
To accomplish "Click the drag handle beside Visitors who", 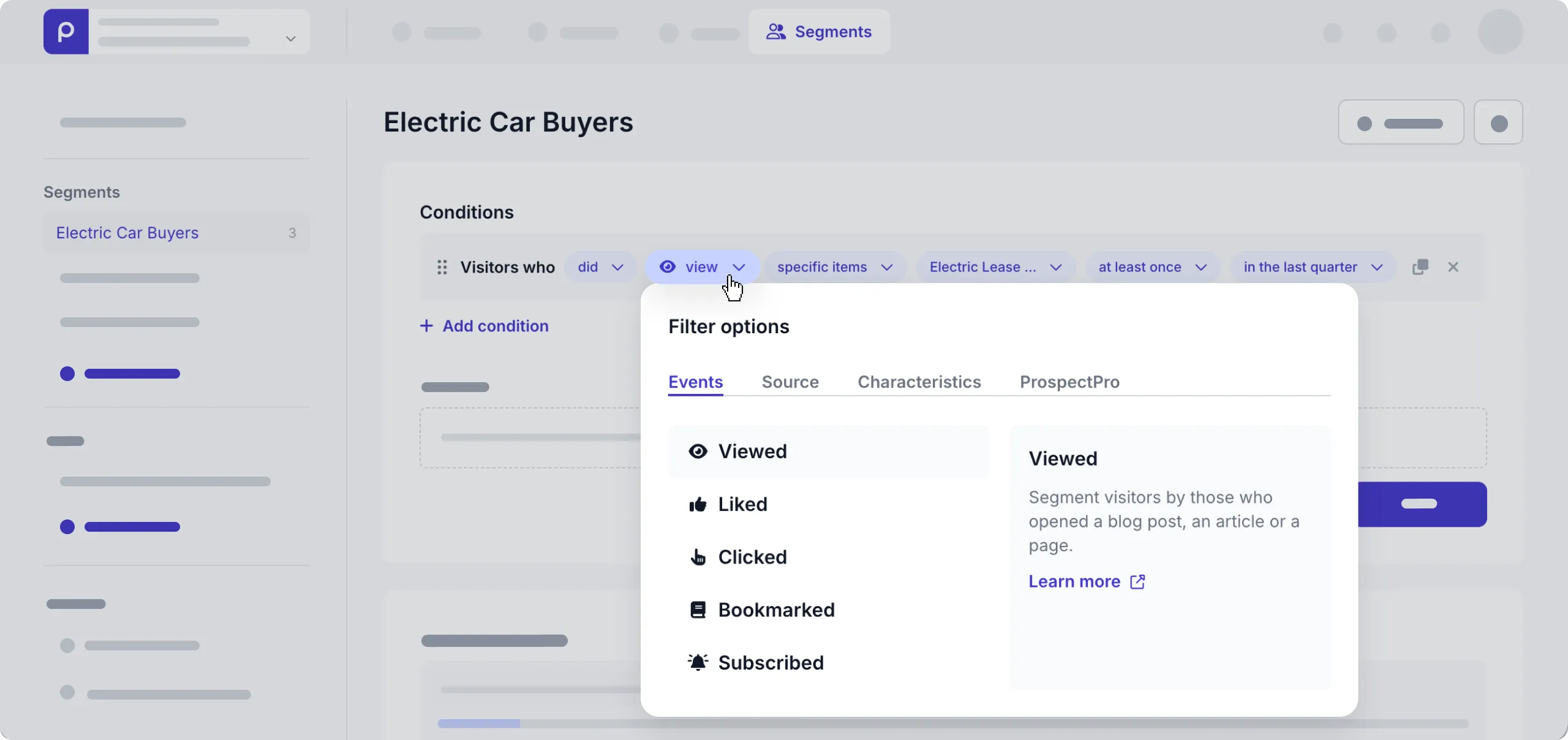I will (x=442, y=267).
